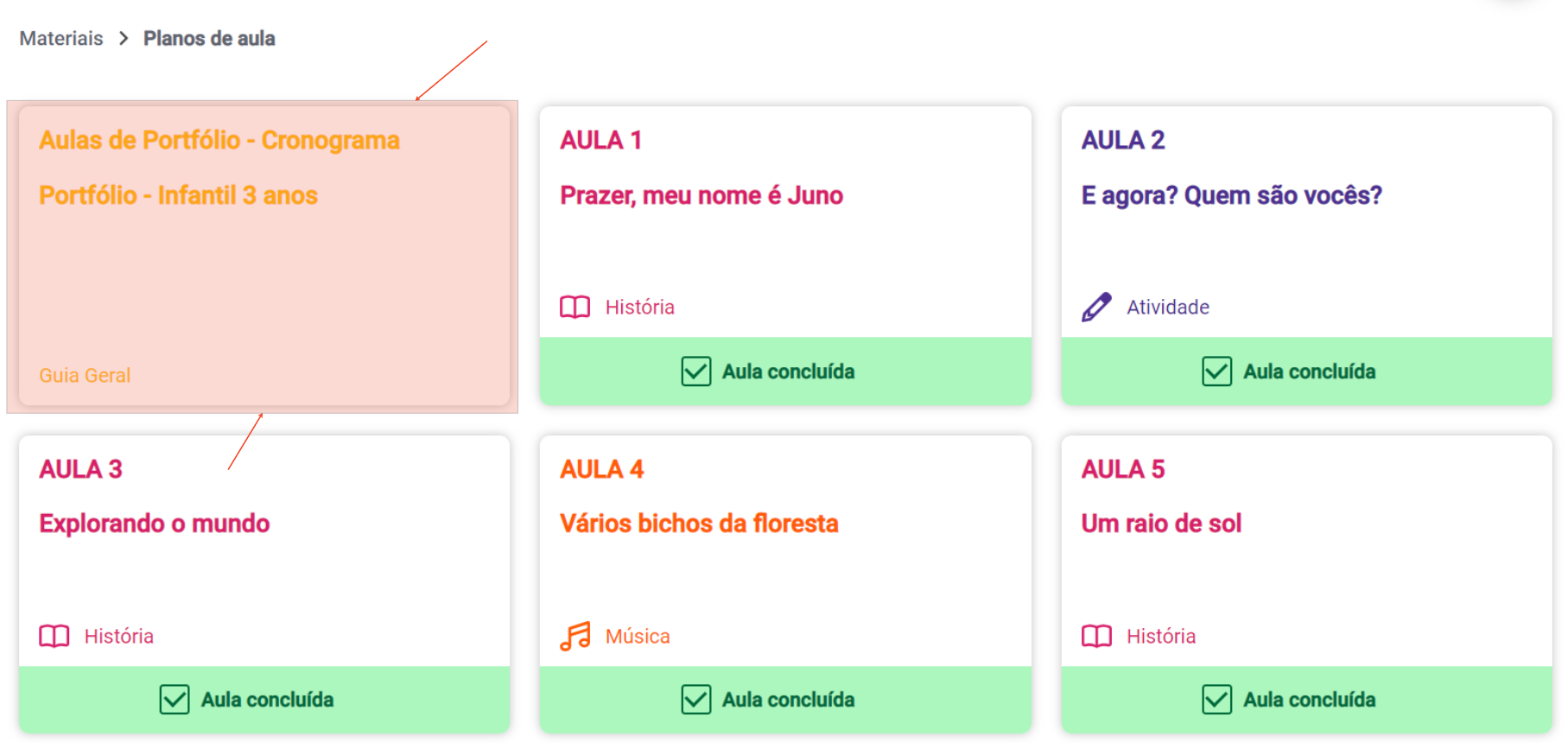Image resolution: width=1568 pixels, height=743 pixels.
Task: Uncheck the AULA 4 concluída checkbox
Action: [x=695, y=700]
